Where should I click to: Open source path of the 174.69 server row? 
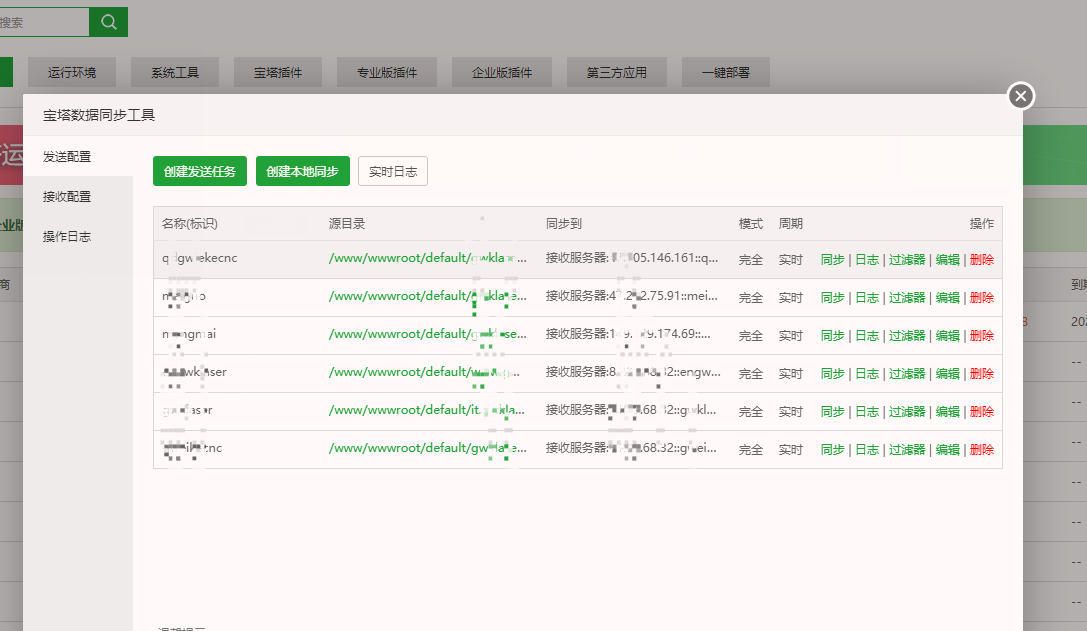point(428,334)
